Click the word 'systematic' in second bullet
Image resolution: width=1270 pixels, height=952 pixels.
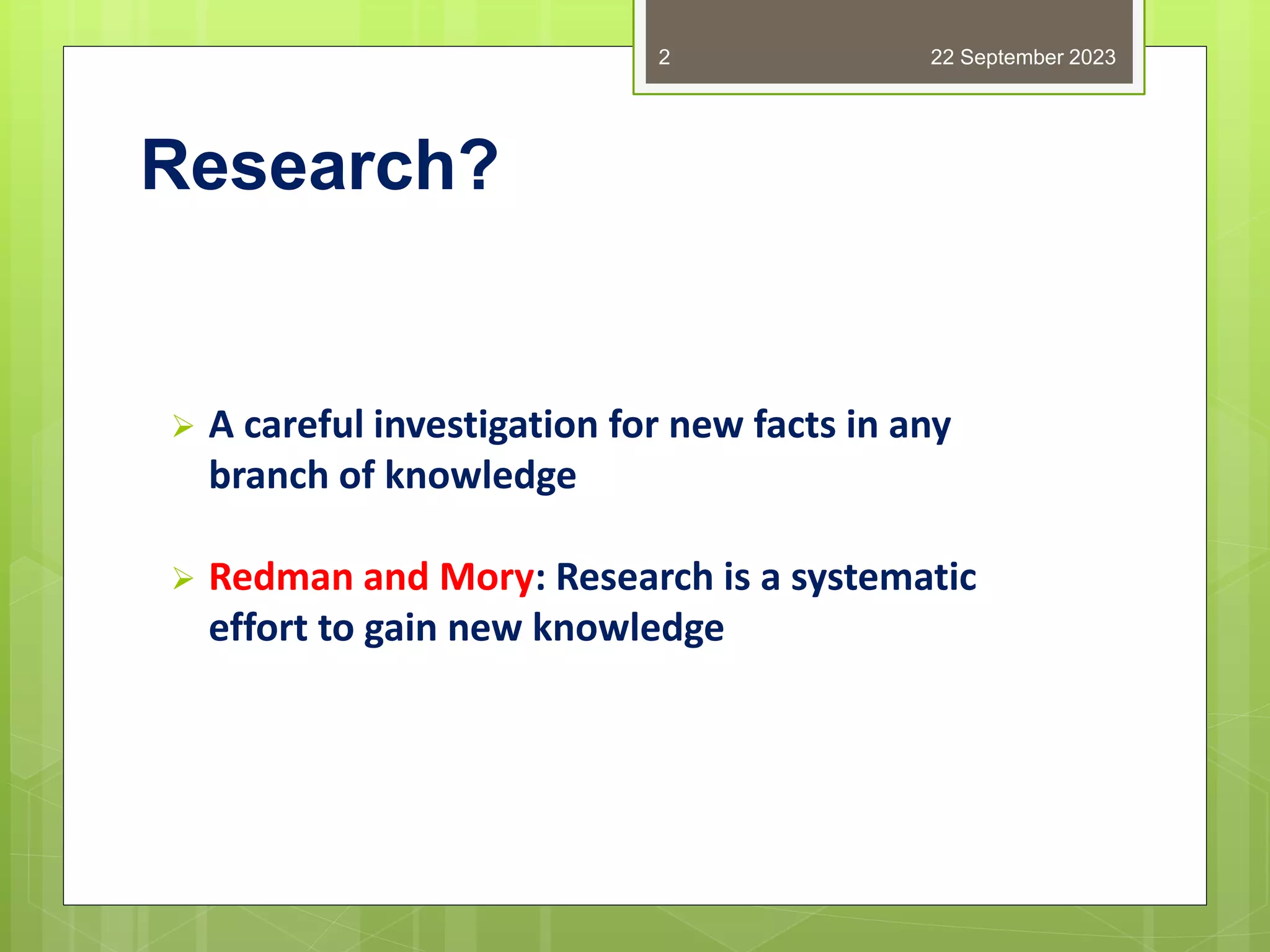pyautogui.click(x=883, y=577)
